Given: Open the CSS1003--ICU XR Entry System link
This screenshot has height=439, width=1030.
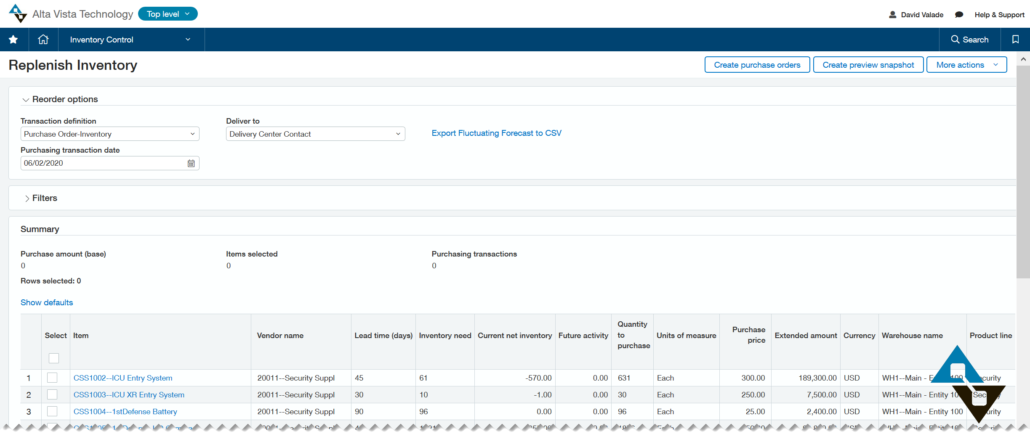Looking at the screenshot, I should [129, 395].
